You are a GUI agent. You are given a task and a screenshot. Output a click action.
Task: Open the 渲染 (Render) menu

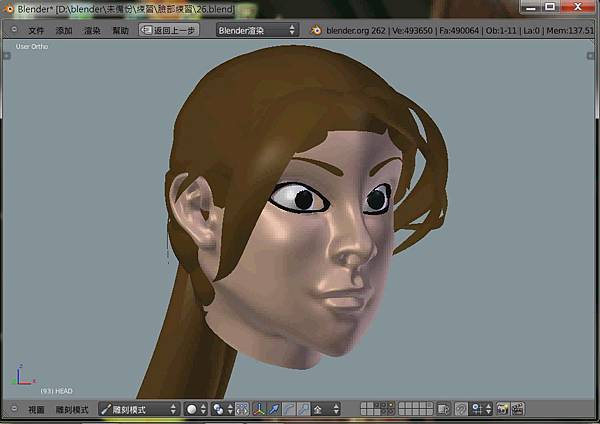coord(92,31)
